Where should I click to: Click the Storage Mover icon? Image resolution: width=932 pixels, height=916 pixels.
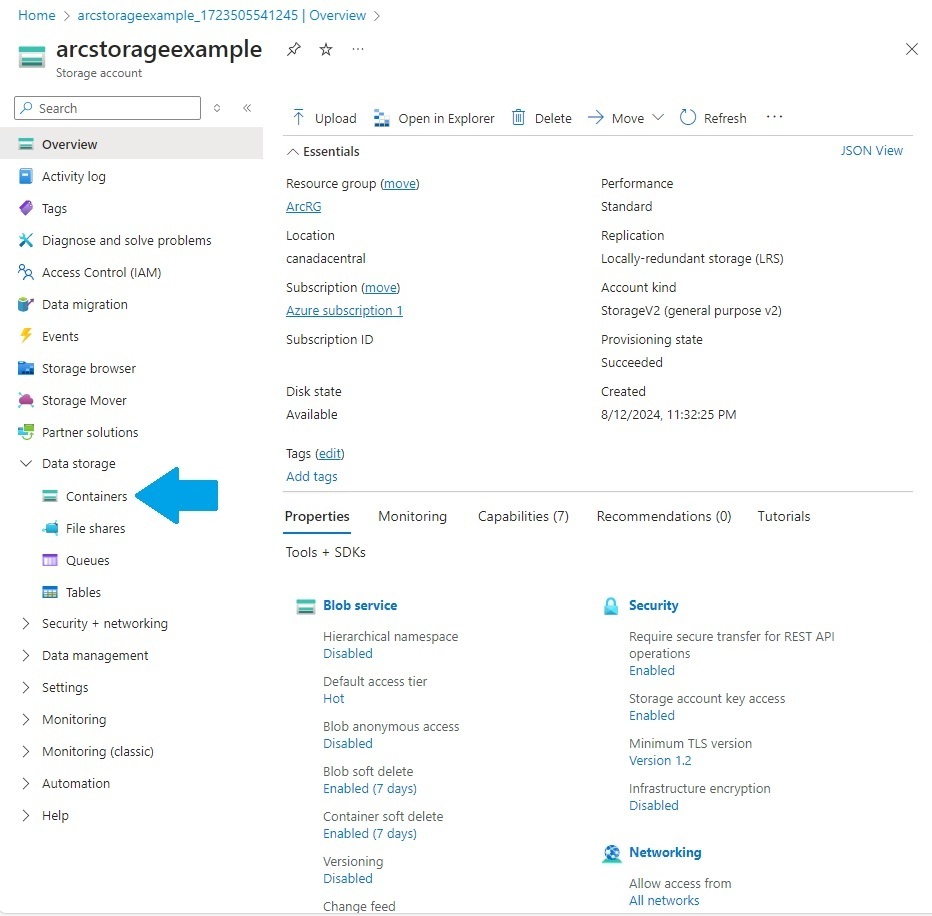coord(26,400)
